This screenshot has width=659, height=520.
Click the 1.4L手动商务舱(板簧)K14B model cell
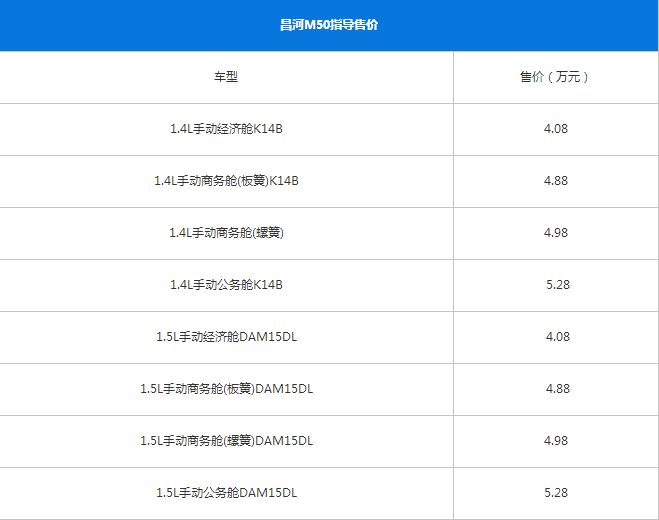(226, 181)
